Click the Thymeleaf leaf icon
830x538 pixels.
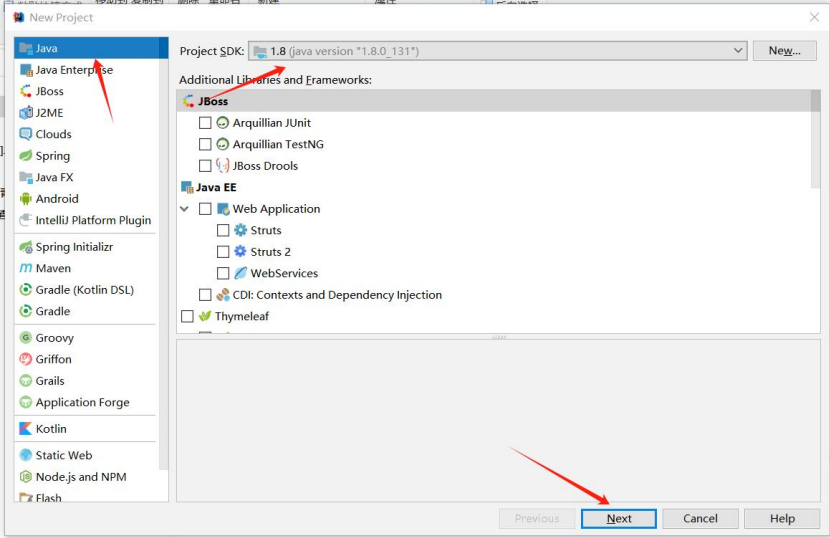click(x=205, y=316)
